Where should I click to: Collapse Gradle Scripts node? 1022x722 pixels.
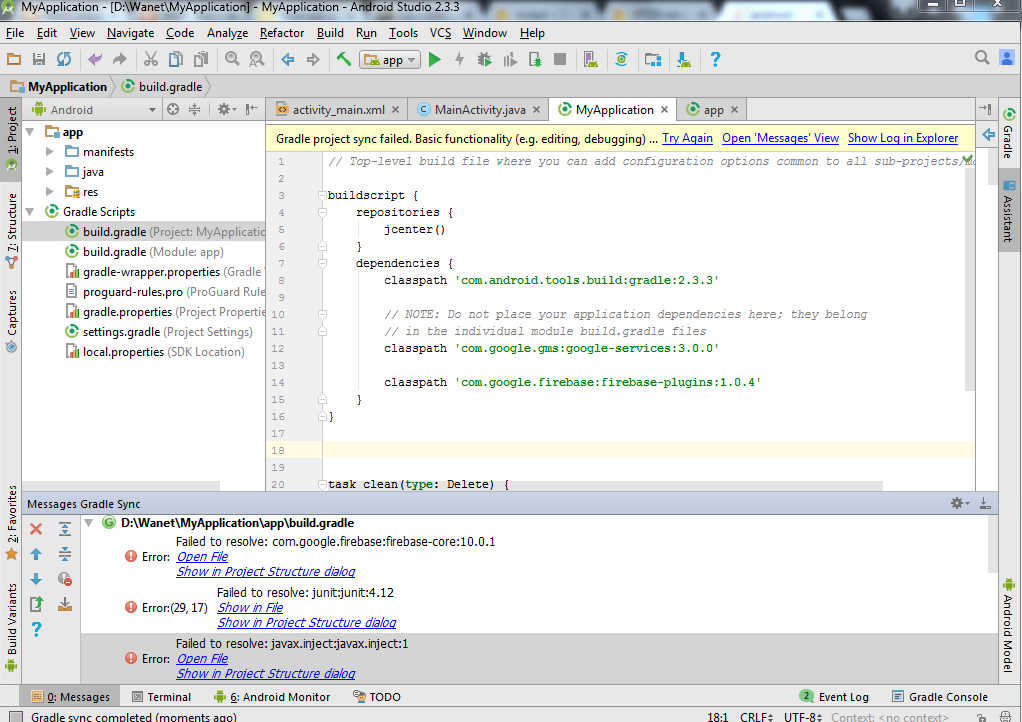(30, 212)
